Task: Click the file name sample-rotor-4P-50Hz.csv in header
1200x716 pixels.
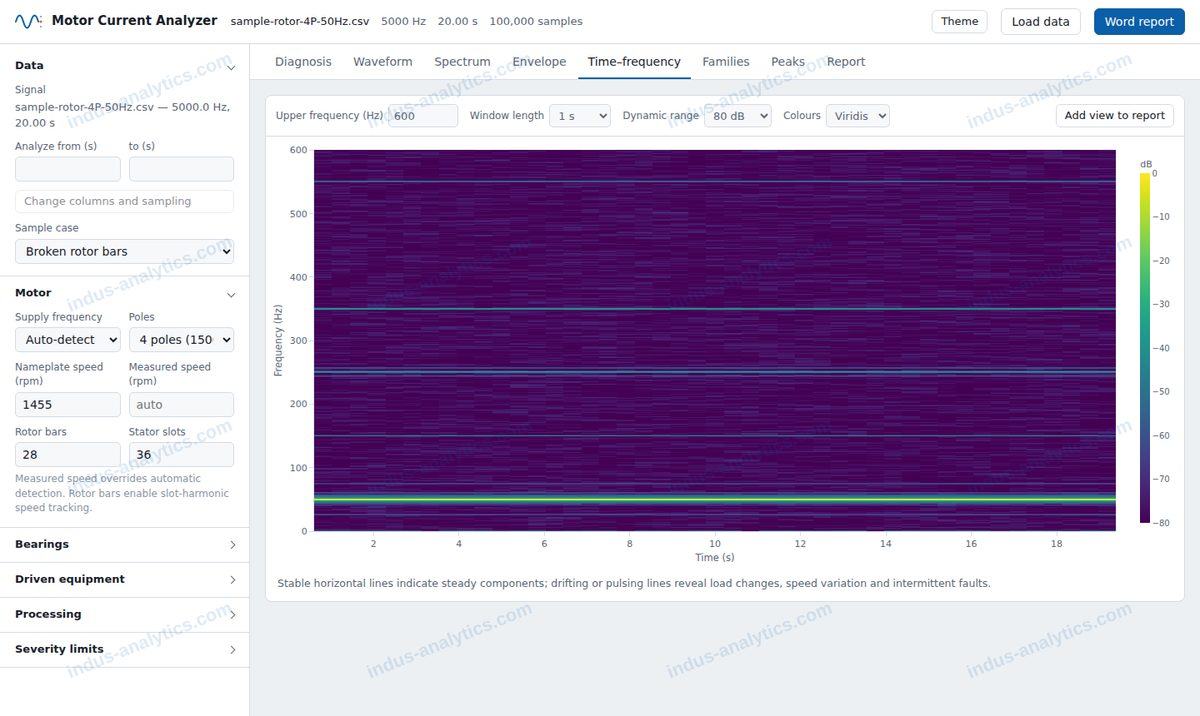Action: 299,22
